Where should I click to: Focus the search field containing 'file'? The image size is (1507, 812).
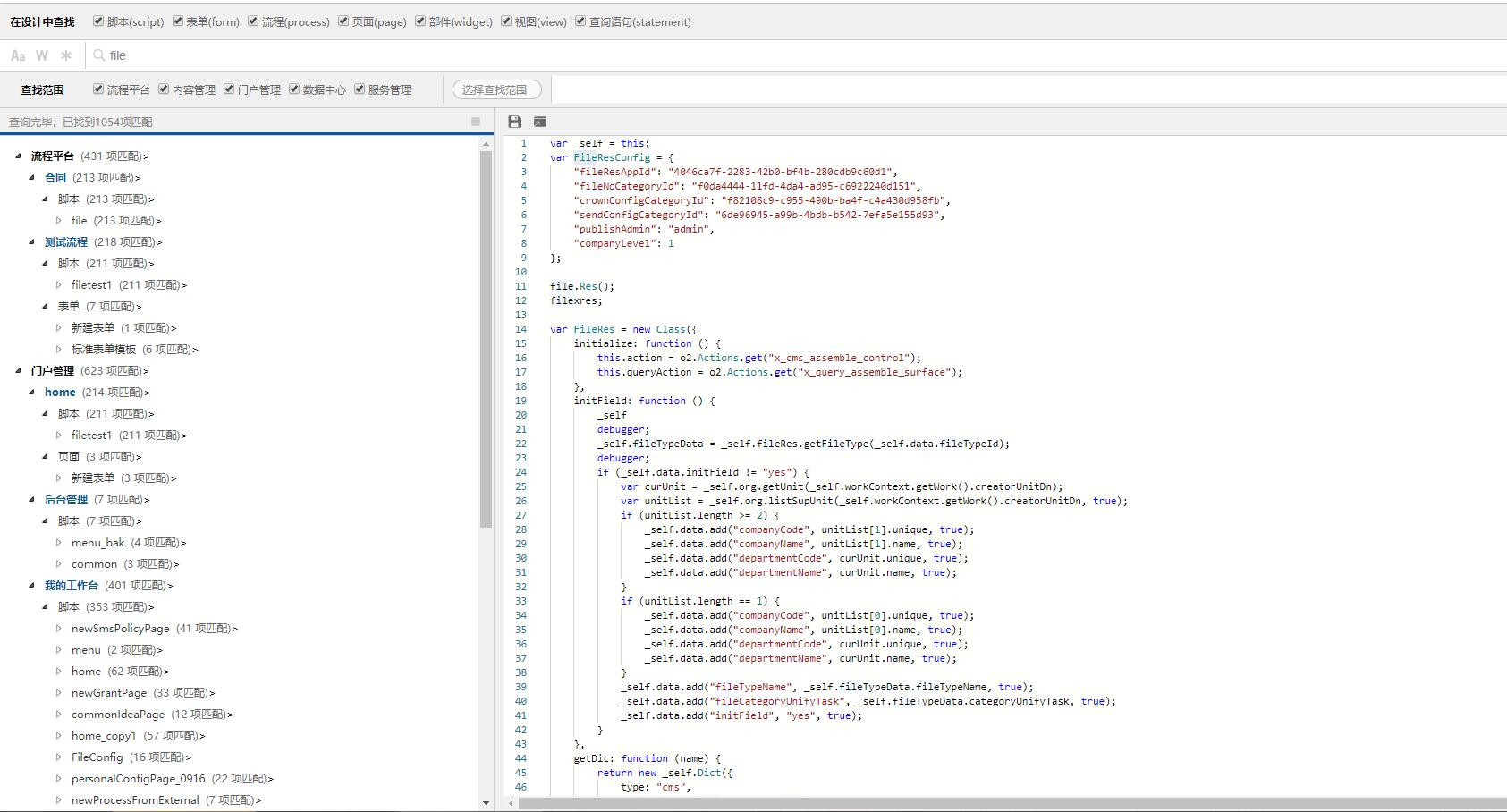click(796, 55)
